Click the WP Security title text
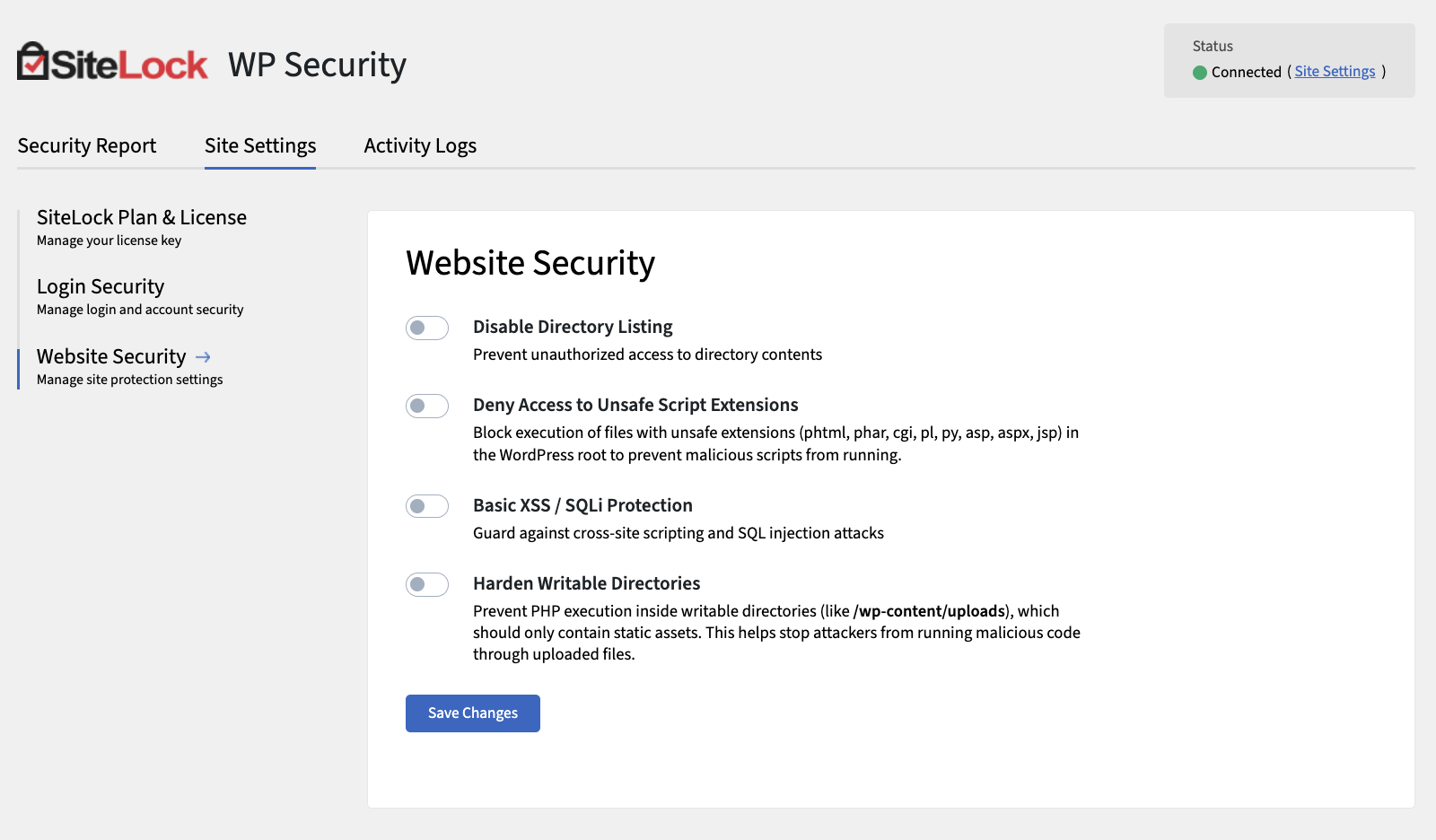 (317, 66)
